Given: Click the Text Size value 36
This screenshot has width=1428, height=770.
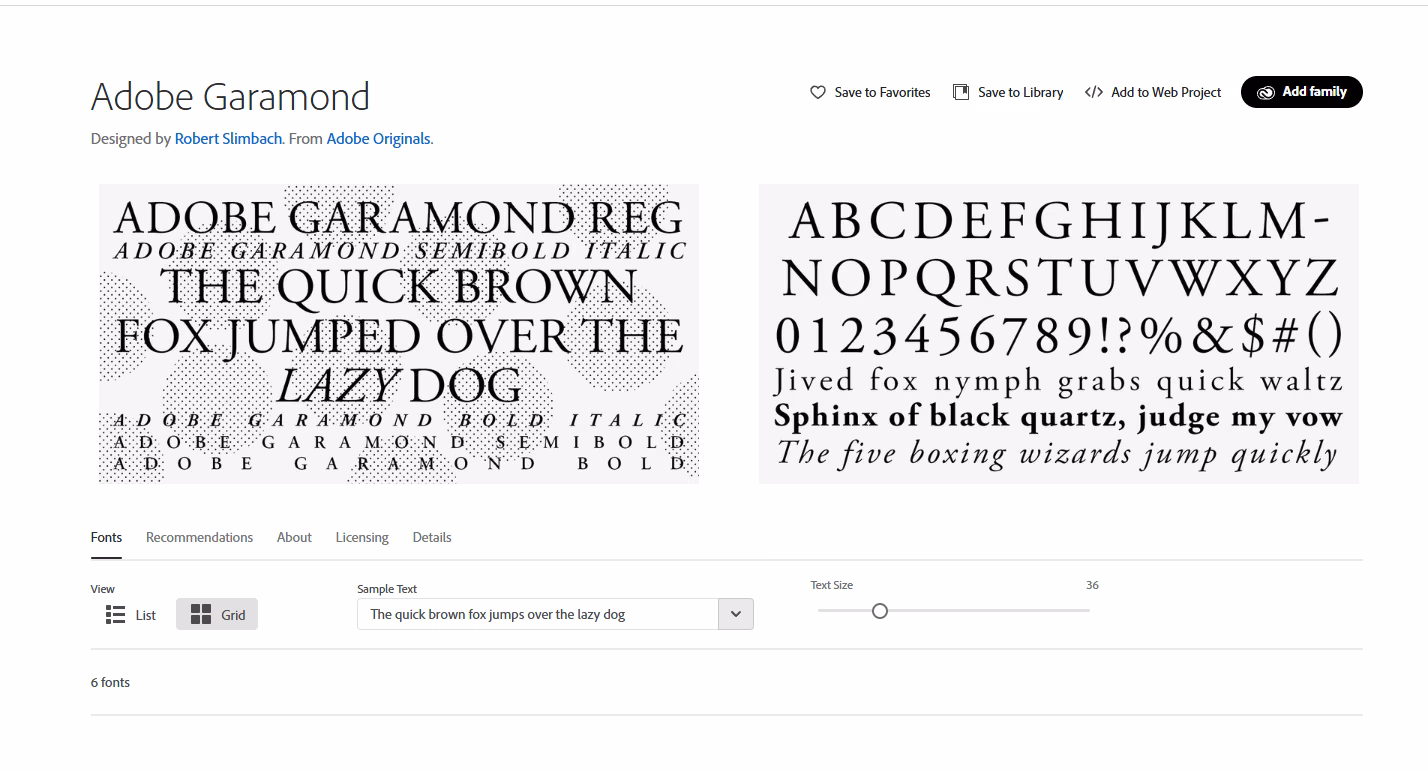Looking at the screenshot, I should [1092, 585].
